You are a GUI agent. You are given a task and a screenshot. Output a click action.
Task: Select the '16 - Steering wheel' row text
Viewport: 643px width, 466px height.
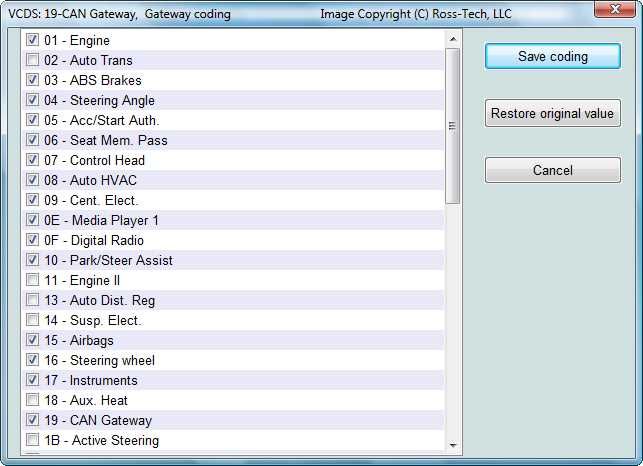pyautogui.click(x=100, y=361)
